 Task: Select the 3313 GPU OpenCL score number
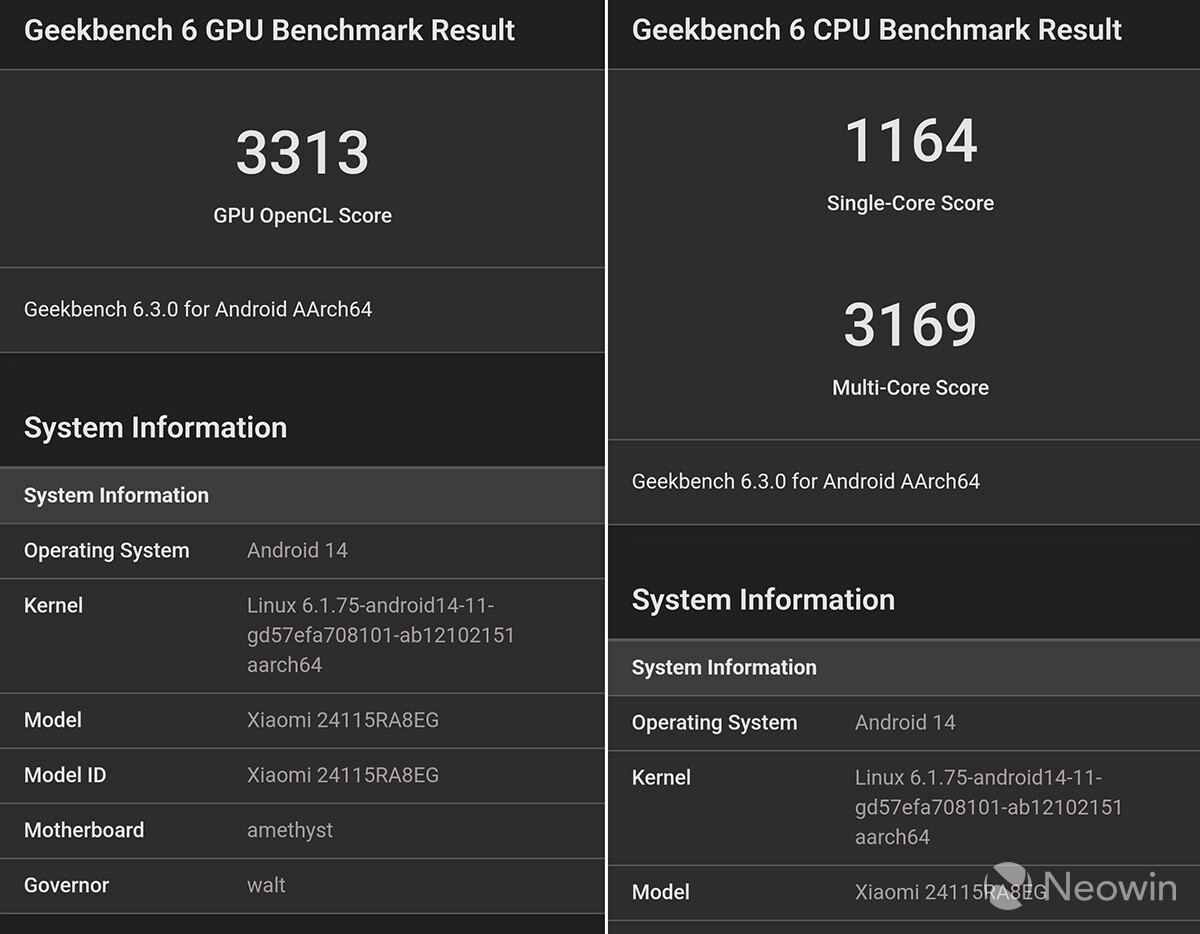tap(302, 153)
